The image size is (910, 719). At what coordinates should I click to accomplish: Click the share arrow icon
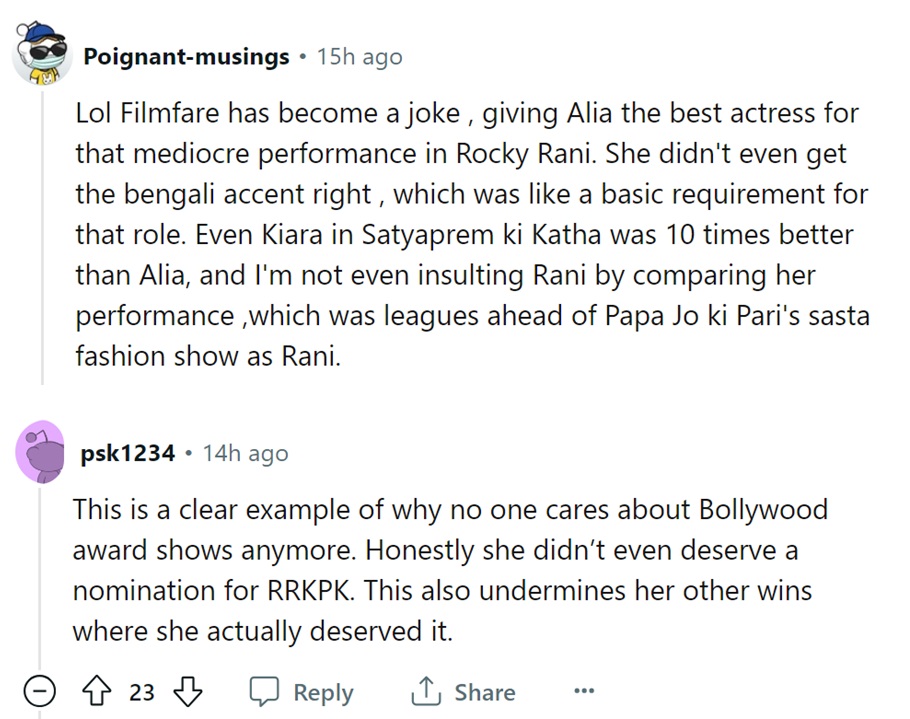pyautogui.click(x=426, y=691)
